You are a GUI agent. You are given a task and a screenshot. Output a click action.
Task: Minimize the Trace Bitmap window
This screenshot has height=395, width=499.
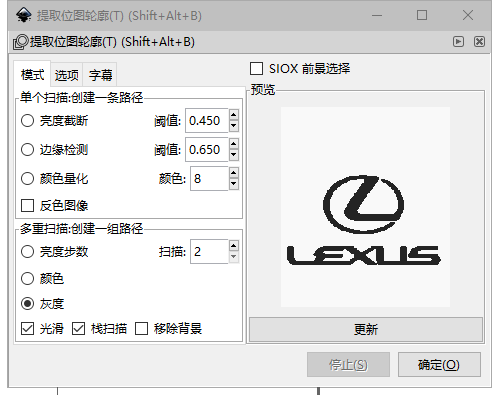[377, 15]
